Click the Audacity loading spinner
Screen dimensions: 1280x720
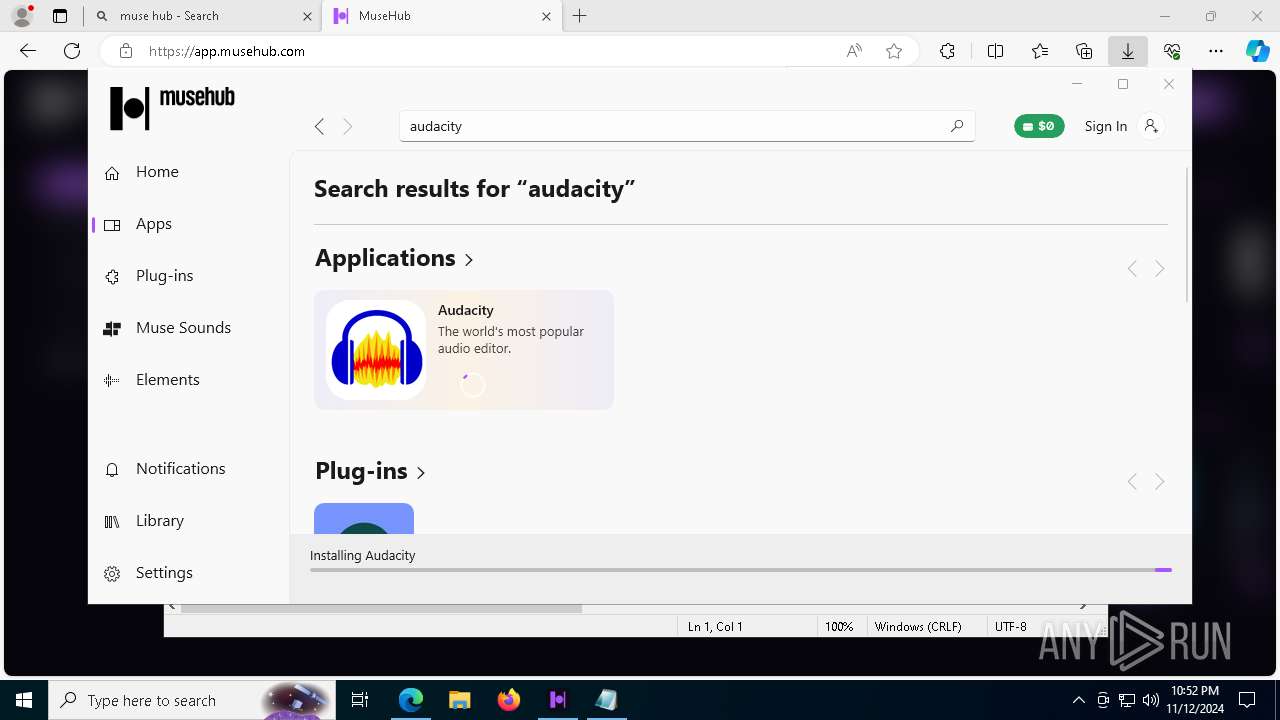pos(472,385)
